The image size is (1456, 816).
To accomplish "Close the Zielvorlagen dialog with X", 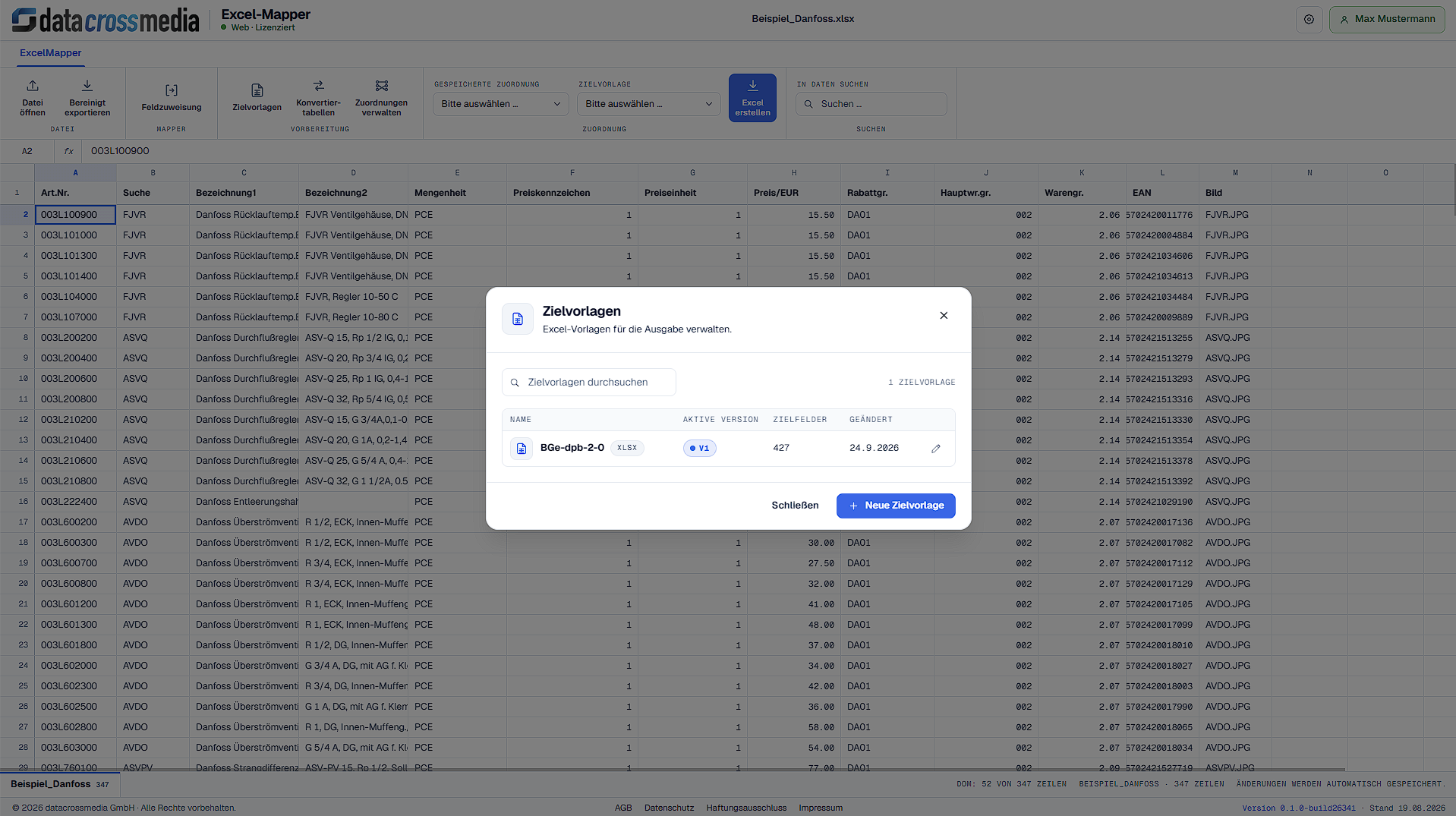I will pyautogui.click(x=944, y=316).
